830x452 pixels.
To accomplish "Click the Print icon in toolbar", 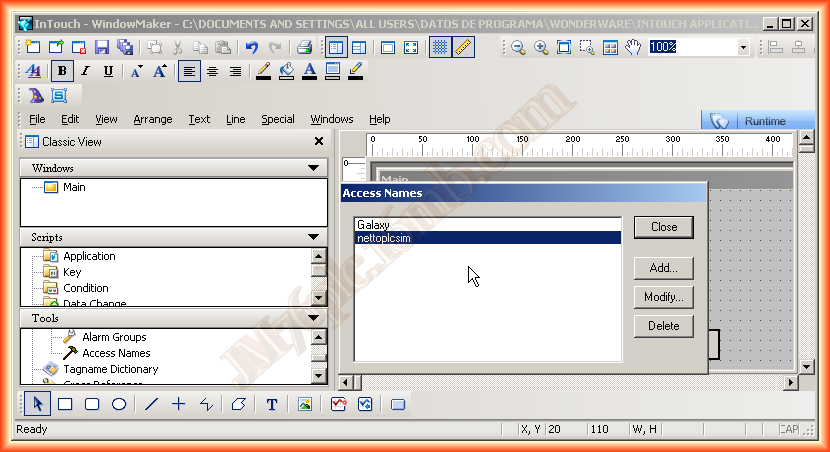I will pyautogui.click(x=304, y=47).
